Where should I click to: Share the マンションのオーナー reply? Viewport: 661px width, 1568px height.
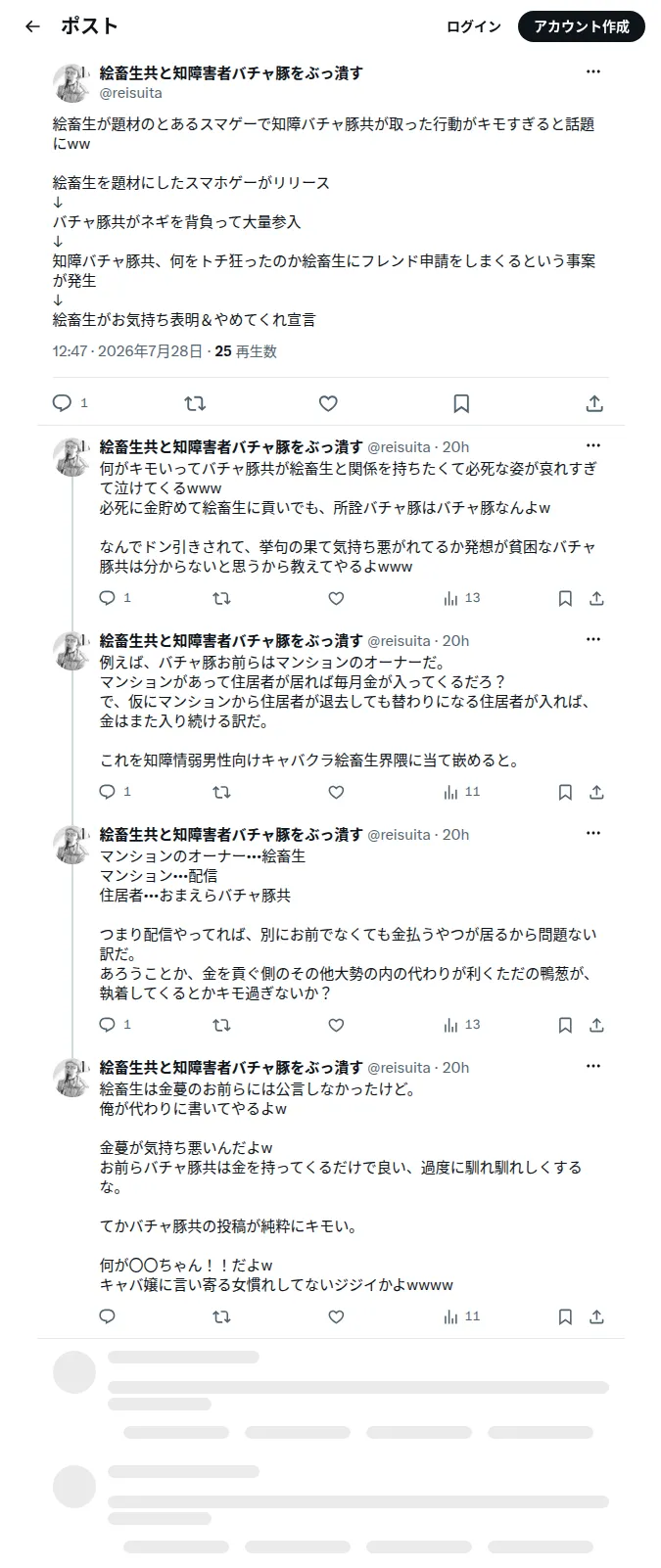click(x=596, y=1025)
